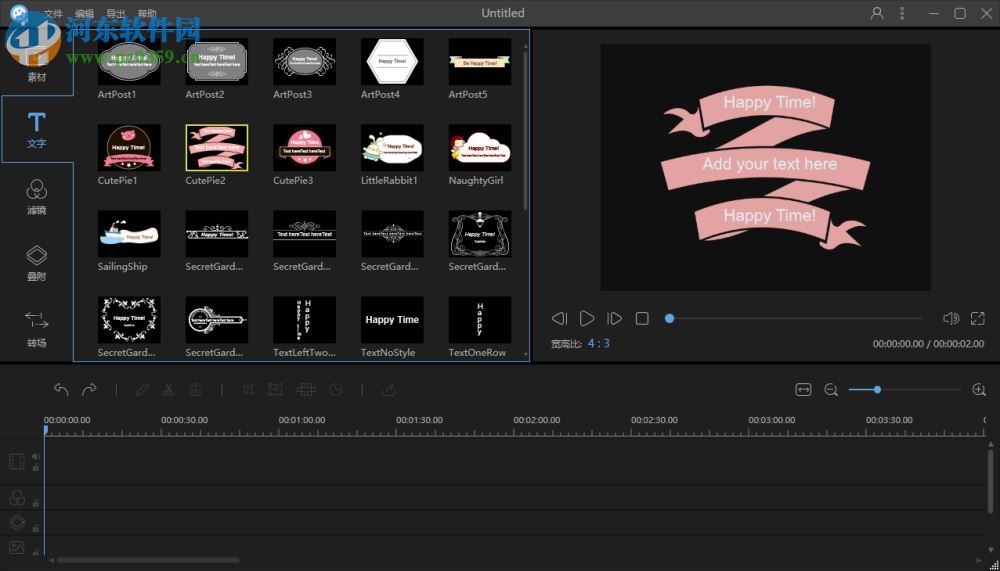Open the 导出 (Export) menu

tap(116, 14)
